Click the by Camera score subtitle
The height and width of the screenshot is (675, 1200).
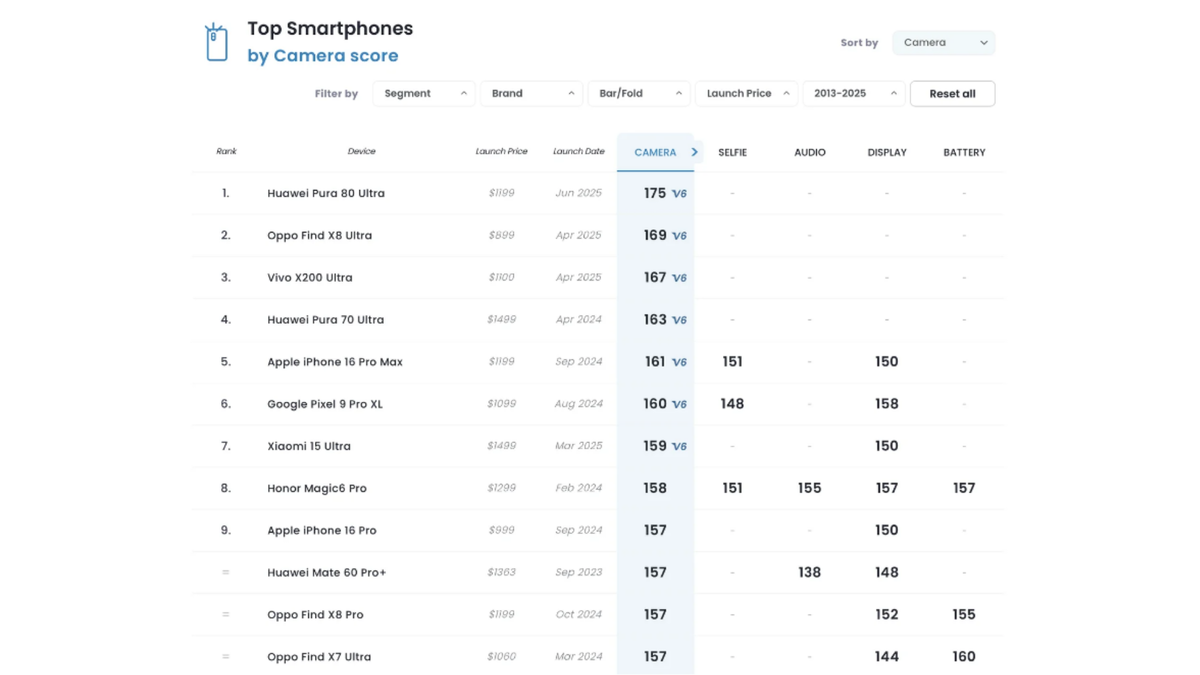coord(323,56)
